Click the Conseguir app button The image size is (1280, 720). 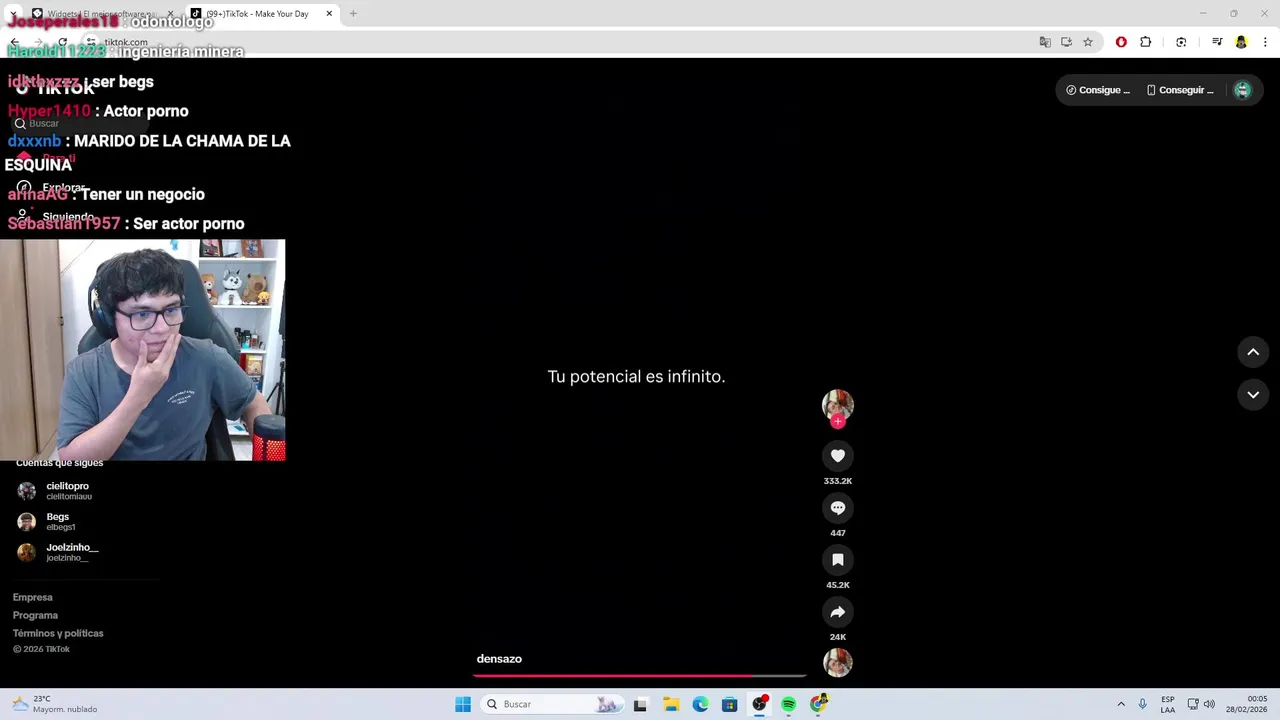pos(1180,90)
